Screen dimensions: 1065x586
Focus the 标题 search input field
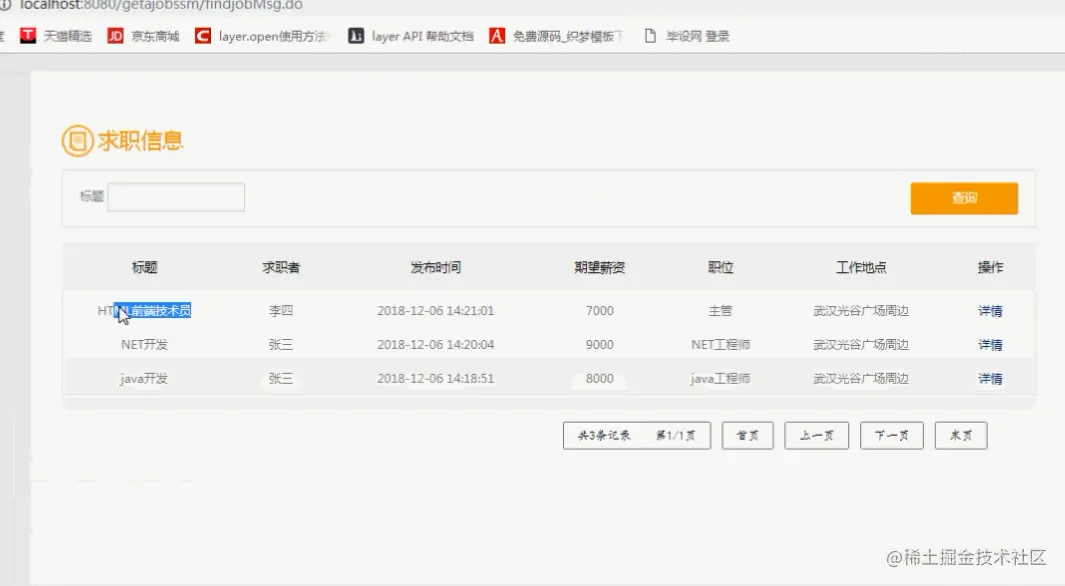[x=176, y=197]
